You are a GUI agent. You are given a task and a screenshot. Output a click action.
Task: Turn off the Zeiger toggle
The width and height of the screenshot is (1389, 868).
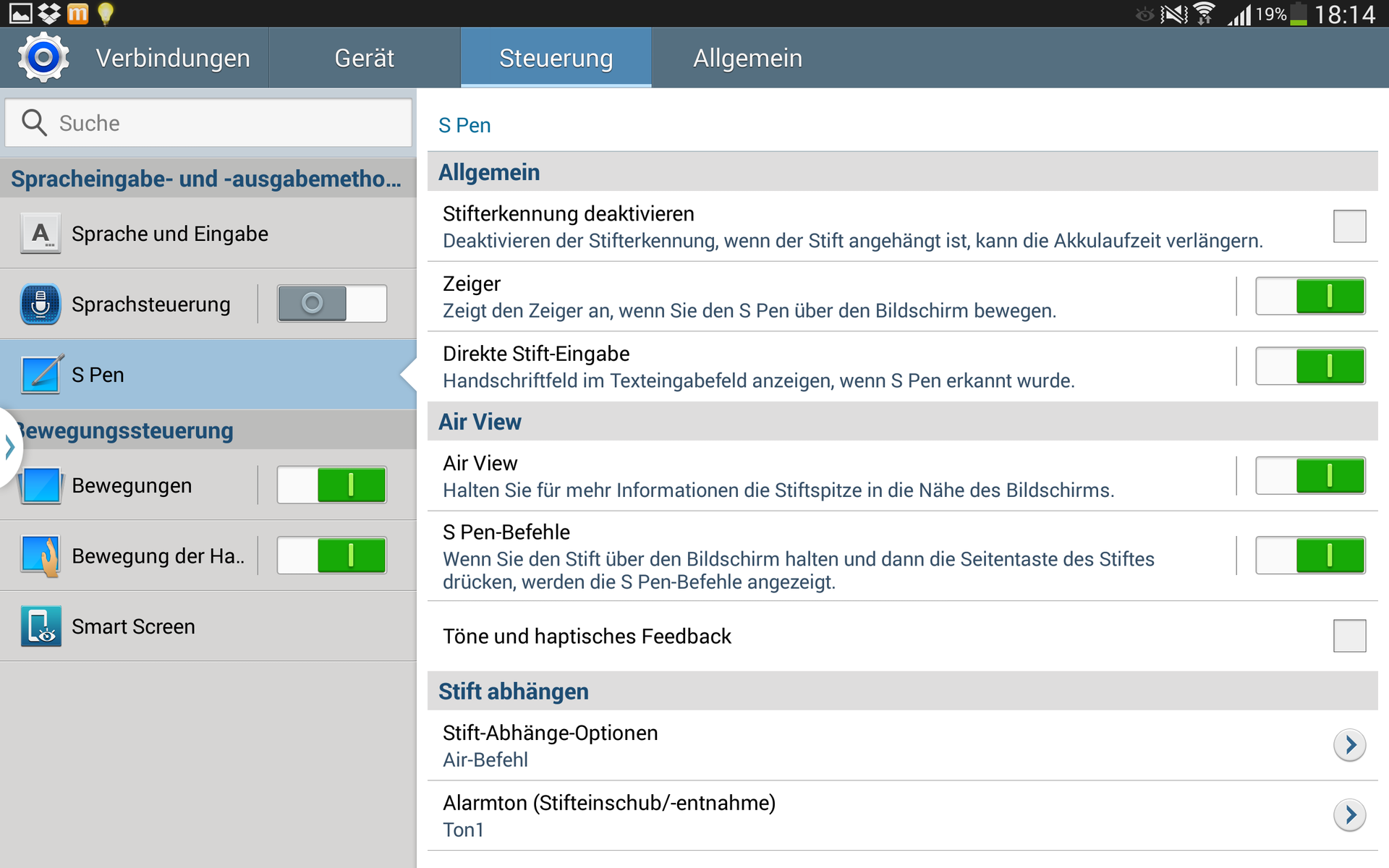(x=1310, y=297)
